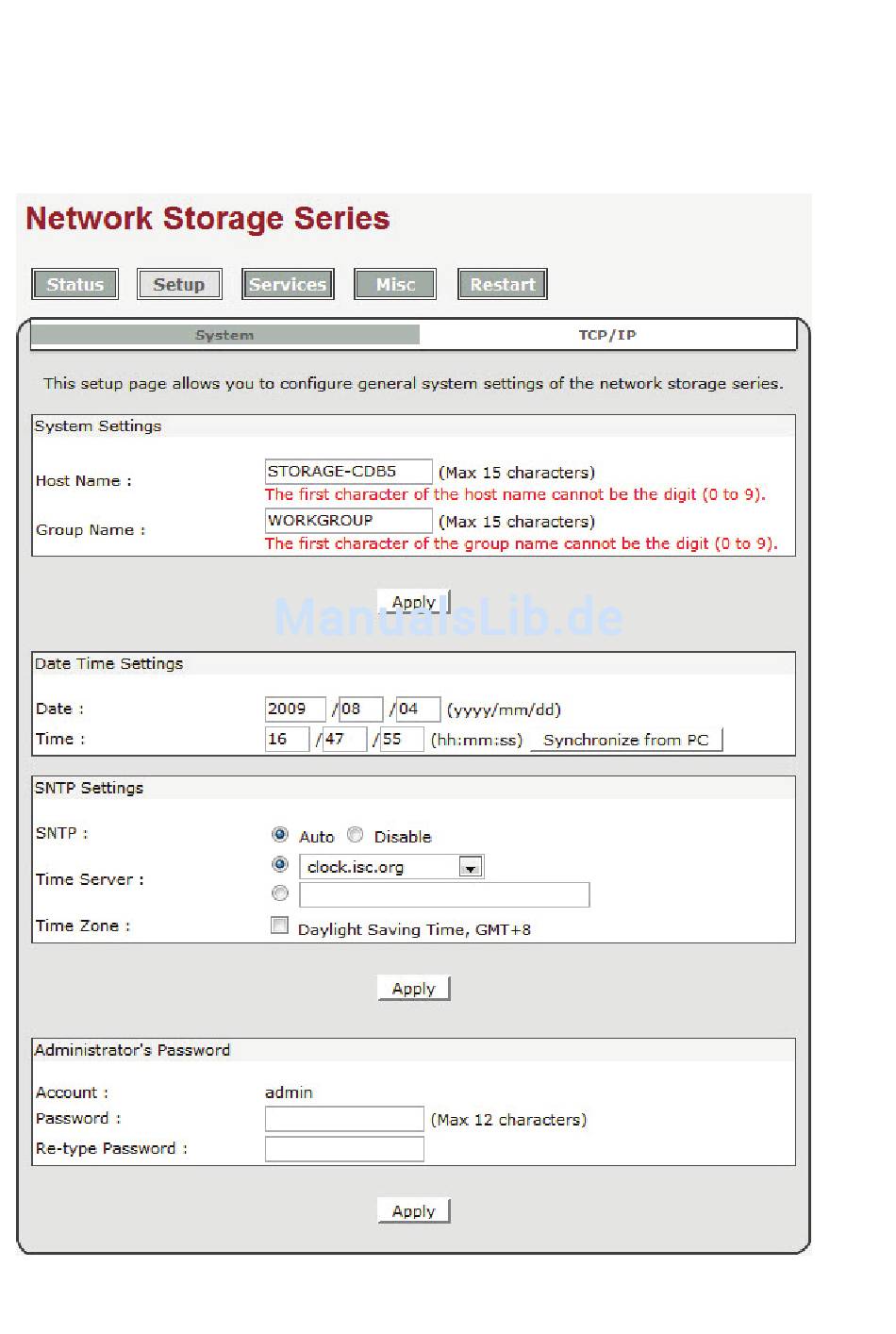
Task: Click the SNTP Settings section header
Action: [x=90, y=789]
